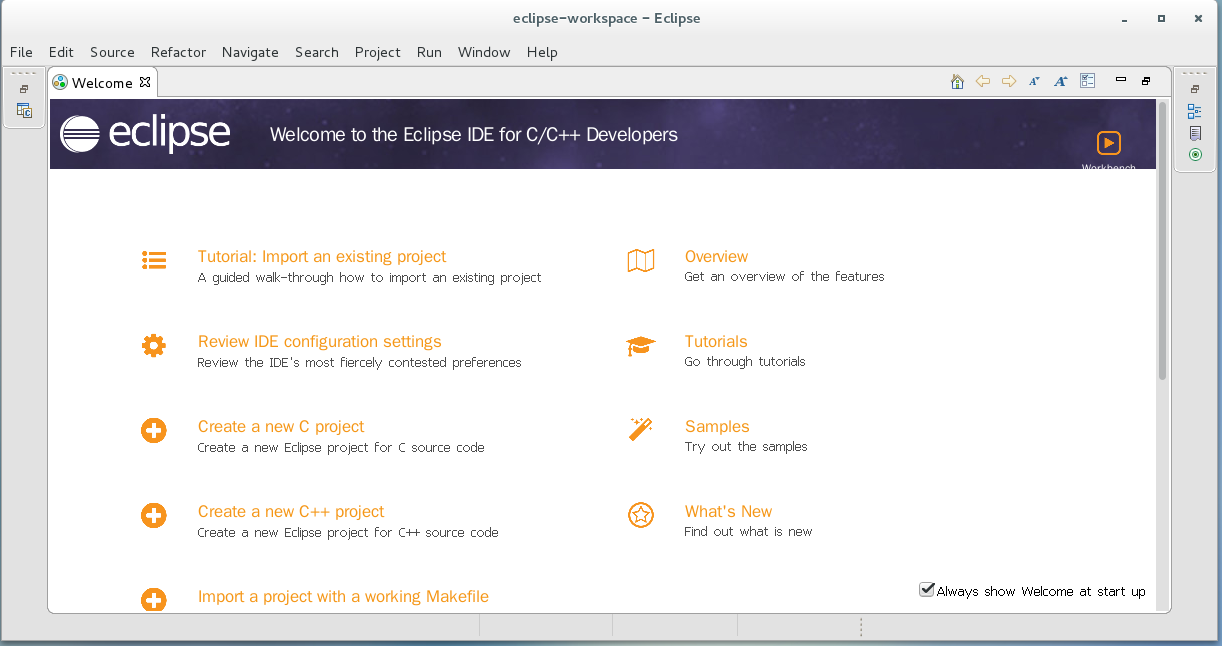Click star icon beside What's New
The image size is (1222, 646).
641,515
